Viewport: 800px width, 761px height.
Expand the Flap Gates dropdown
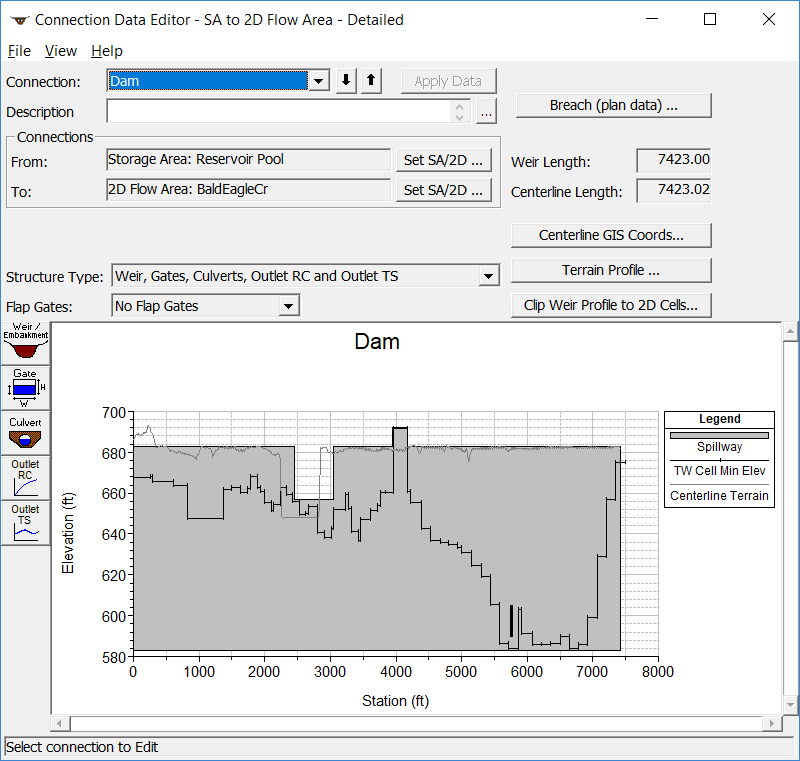288,306
